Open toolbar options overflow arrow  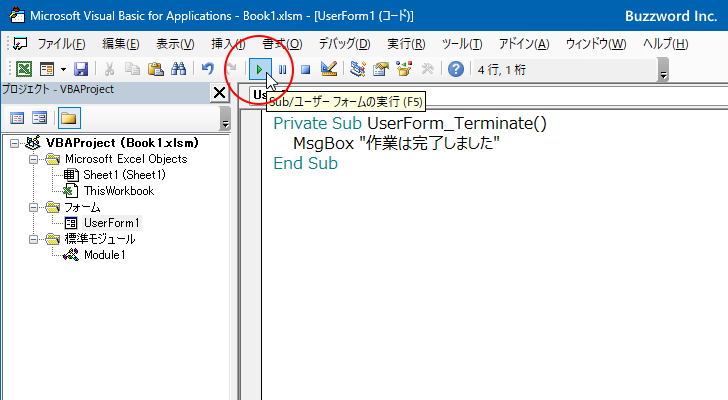663,70
